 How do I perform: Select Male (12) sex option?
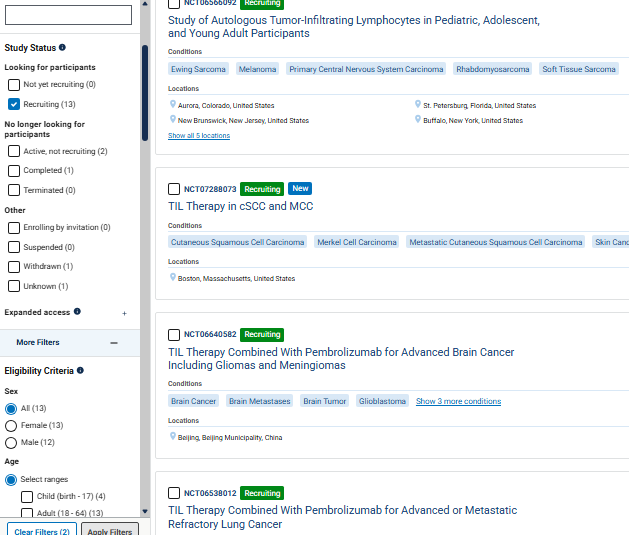click(11, 443)
